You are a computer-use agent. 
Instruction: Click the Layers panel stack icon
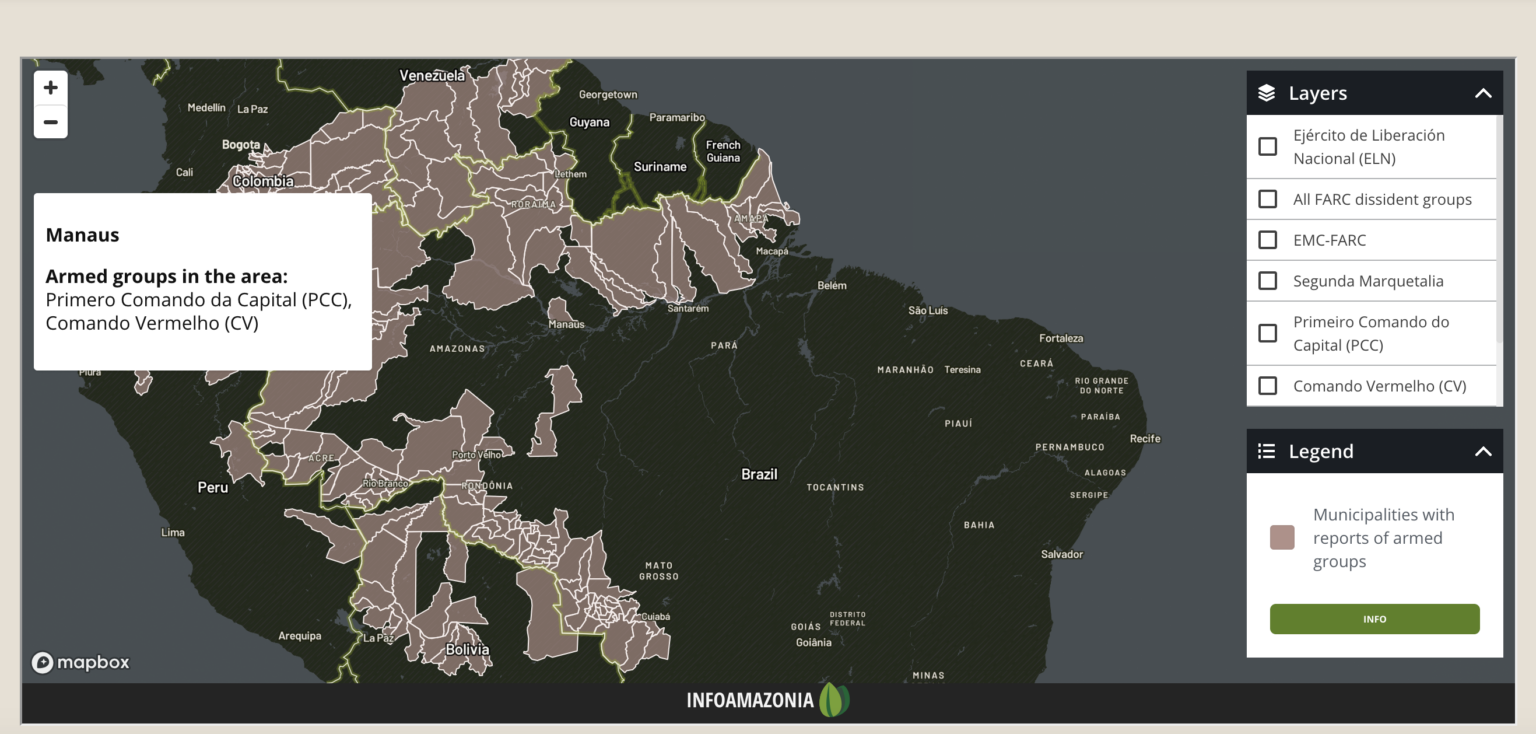[1268, 92]
